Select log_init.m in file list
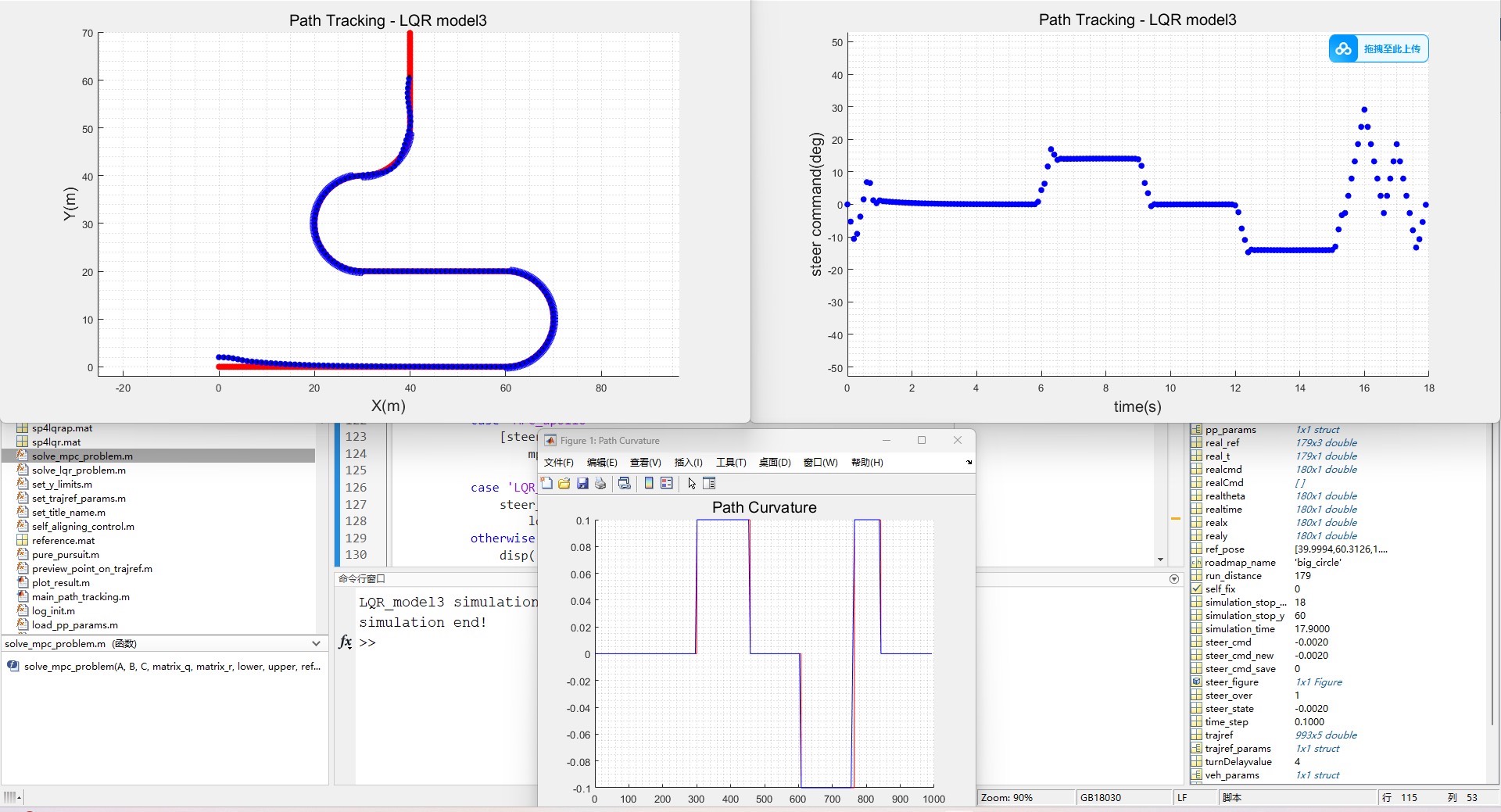The height and width of the screenshot is (812, 1501). tap(53, 611)
